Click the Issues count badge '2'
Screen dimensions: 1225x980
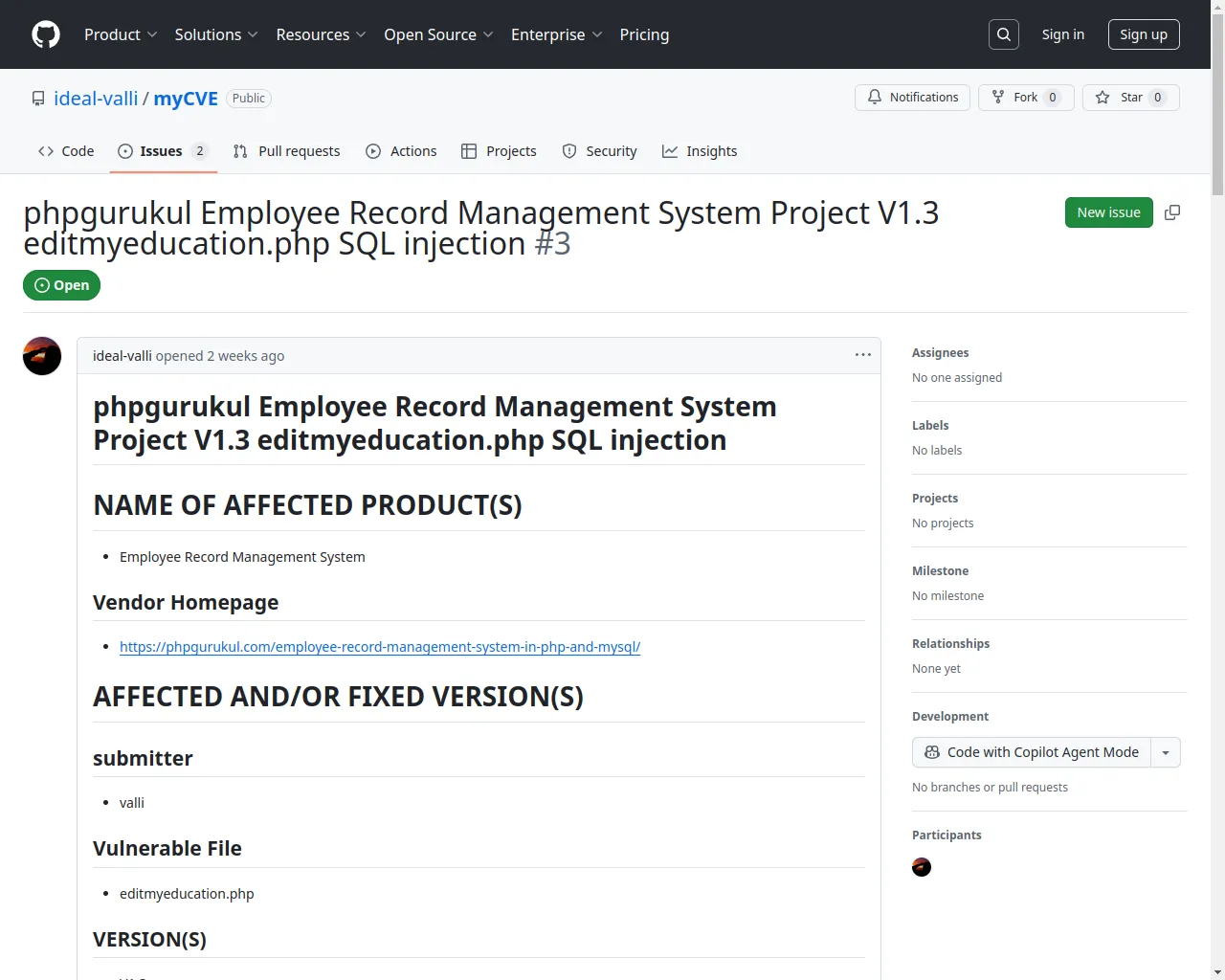199,151
